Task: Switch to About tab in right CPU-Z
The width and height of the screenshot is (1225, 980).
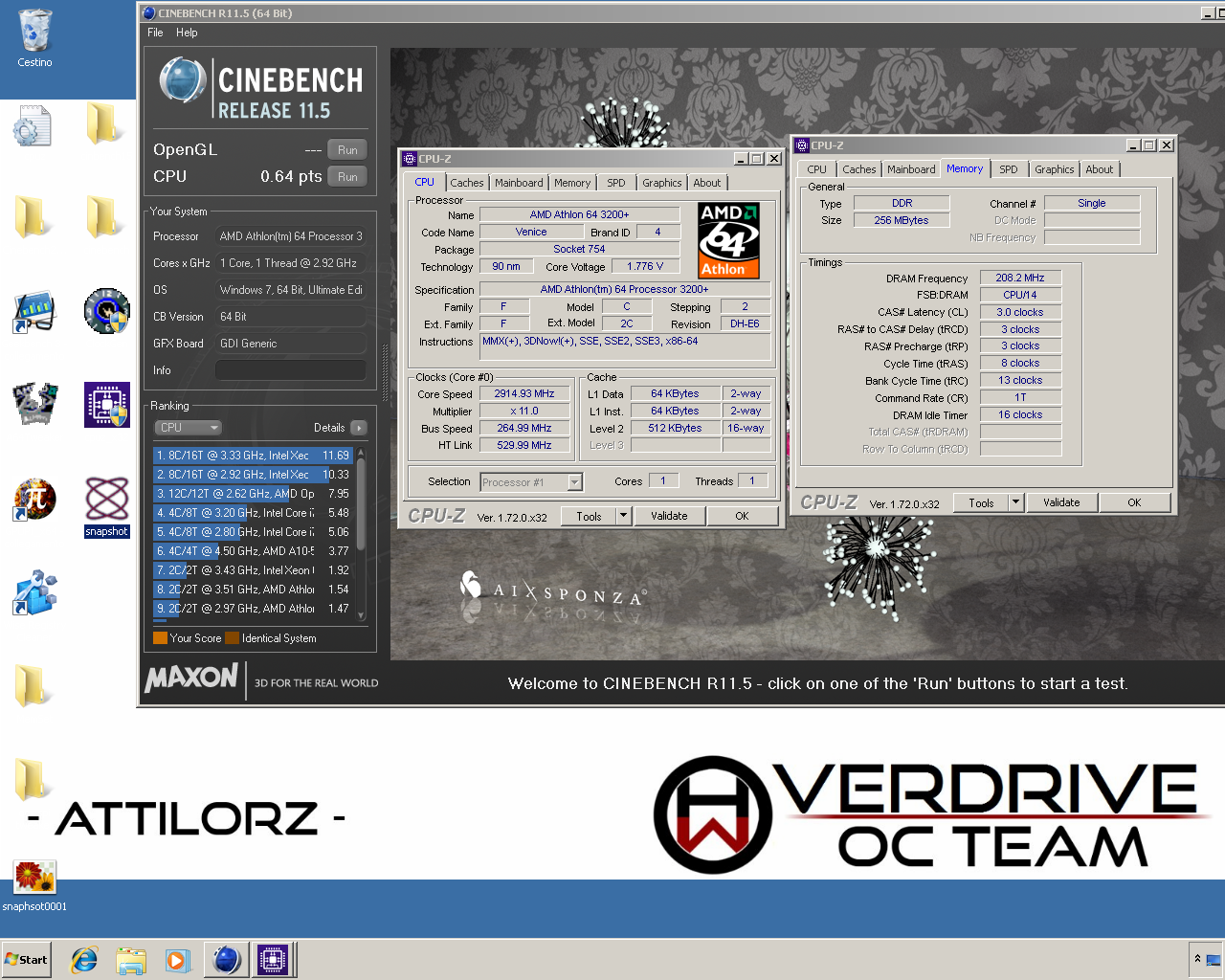Action: [x=1100, y=169]
